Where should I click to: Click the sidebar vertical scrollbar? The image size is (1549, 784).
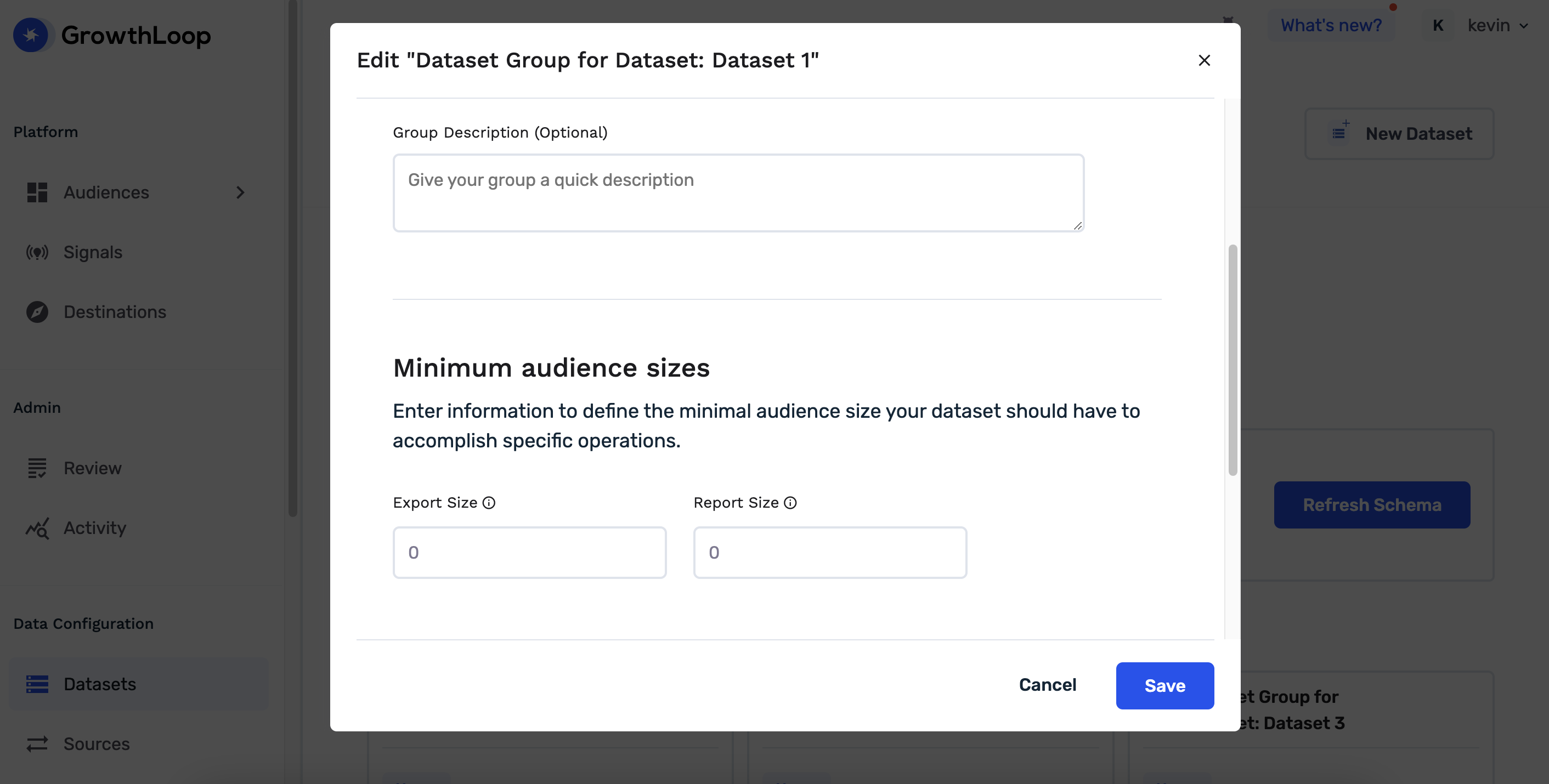point(293,259)
